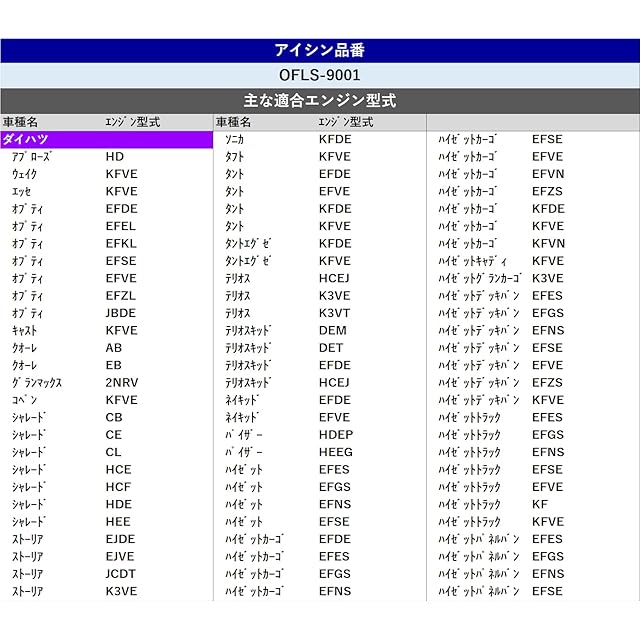Select the ソニカ vehicle name
The height and width of the screenshot is (640, 640).
pos(235,140)
